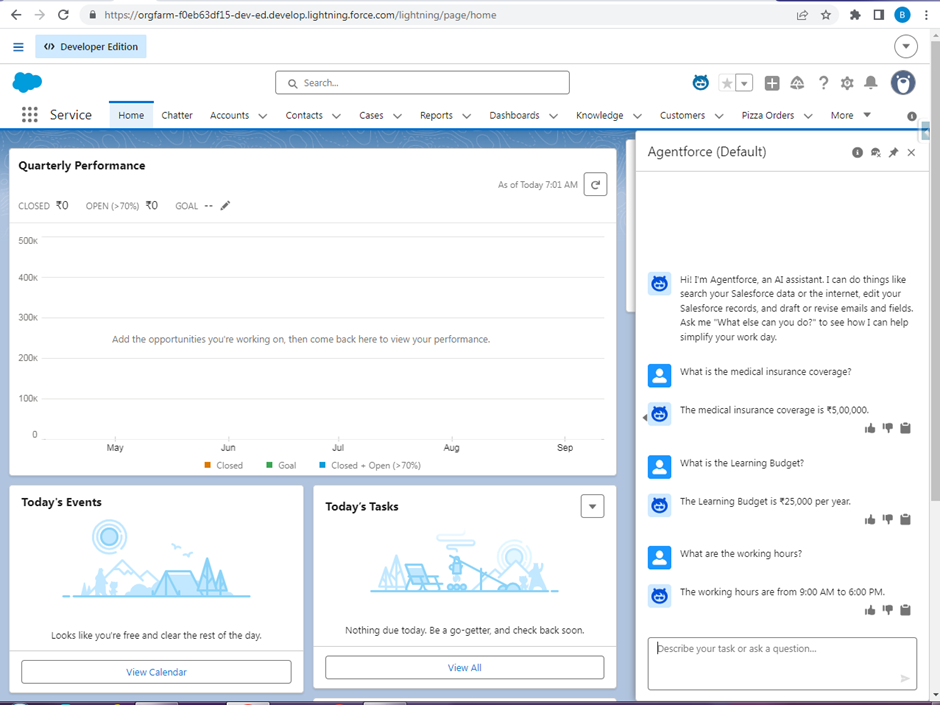Bookmark this page with browser star
This screenshot has width=940, height=705.
(x=825, y=15)
